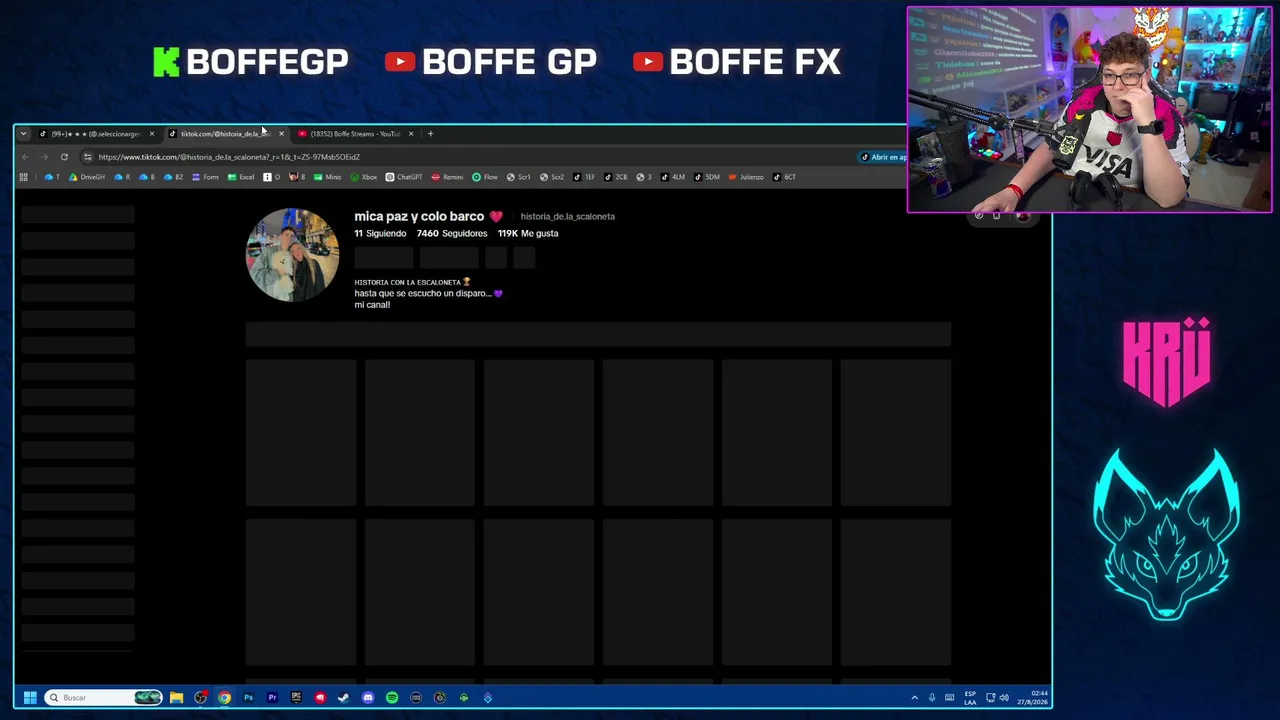Open the DriveGH bookmark
Image resolution: width=1280 pixels, height=720 pixels.
pyautogui.click(x=87, y=177)
